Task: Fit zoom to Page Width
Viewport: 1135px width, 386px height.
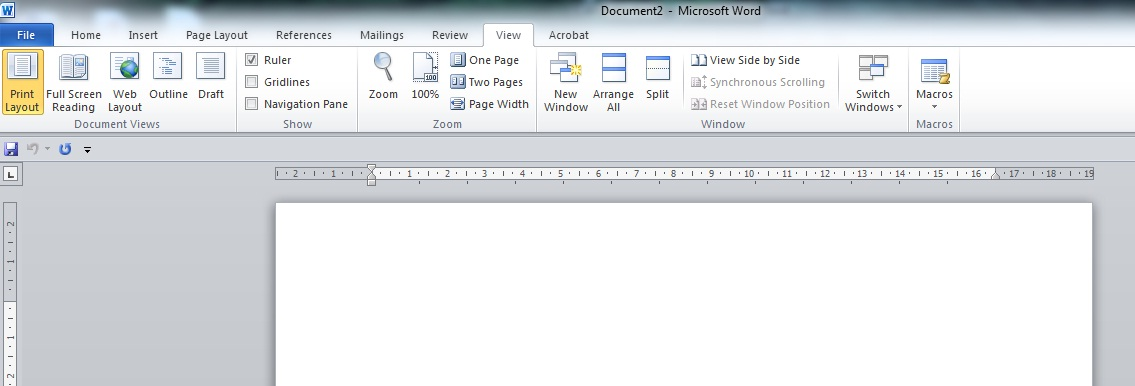Action: (489, 104)
